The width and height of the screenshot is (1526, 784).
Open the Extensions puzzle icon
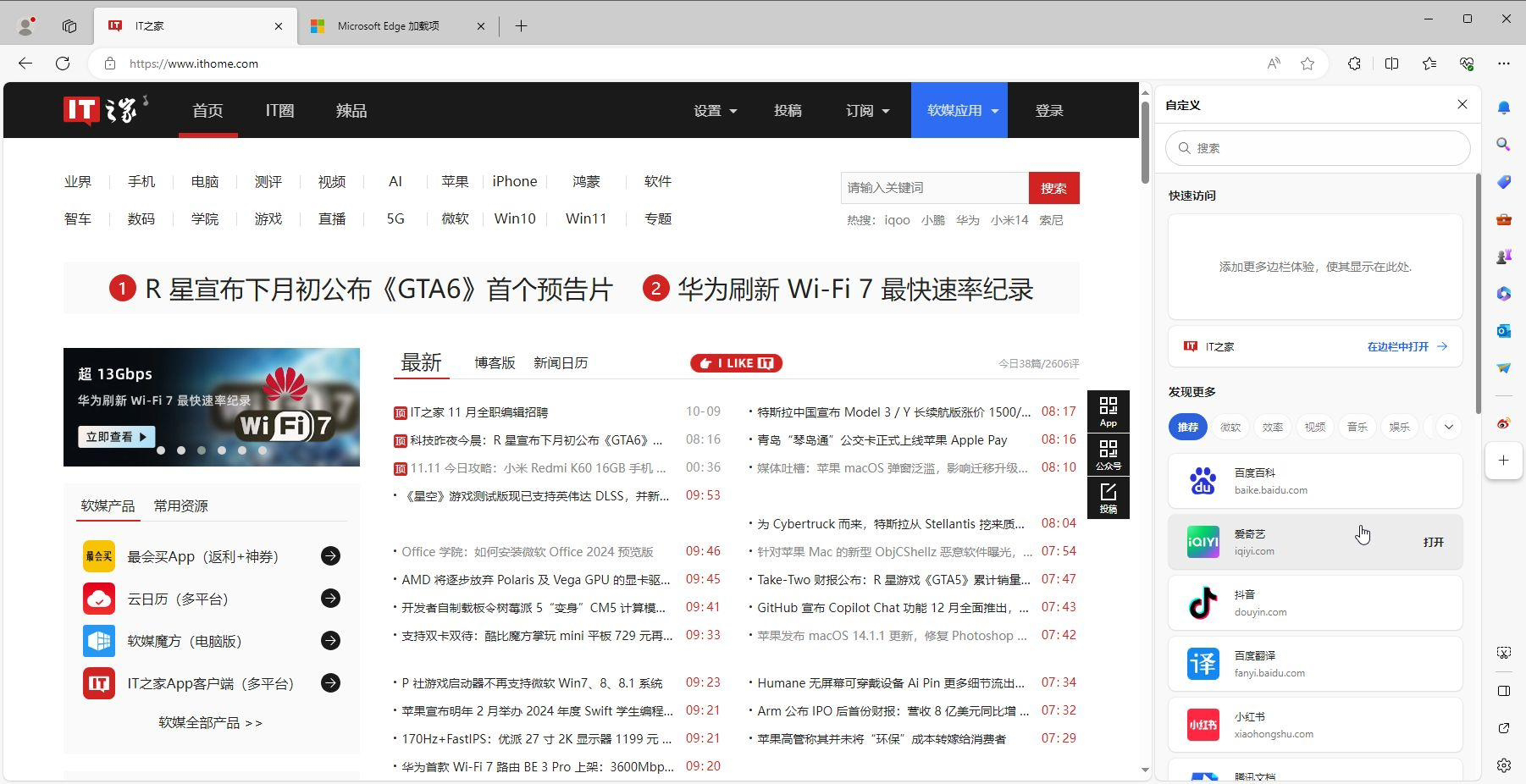point(1354,63)
